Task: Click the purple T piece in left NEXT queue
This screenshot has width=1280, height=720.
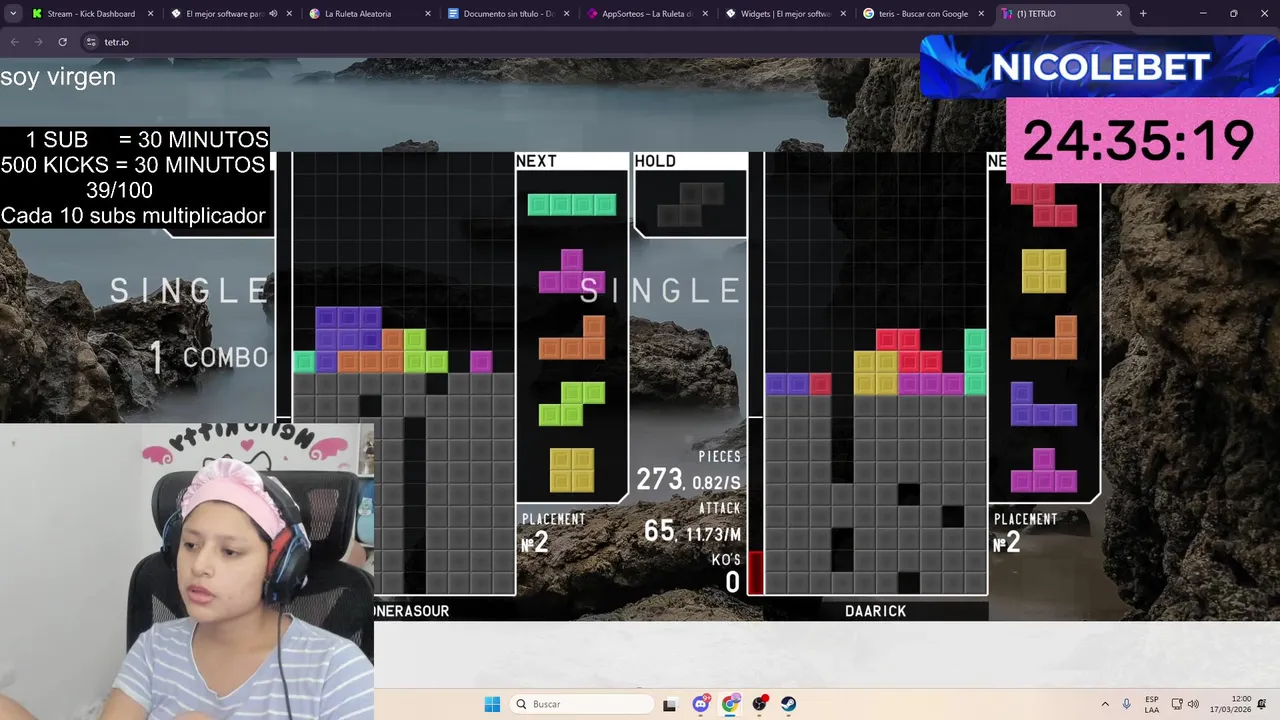Action: 572,271
